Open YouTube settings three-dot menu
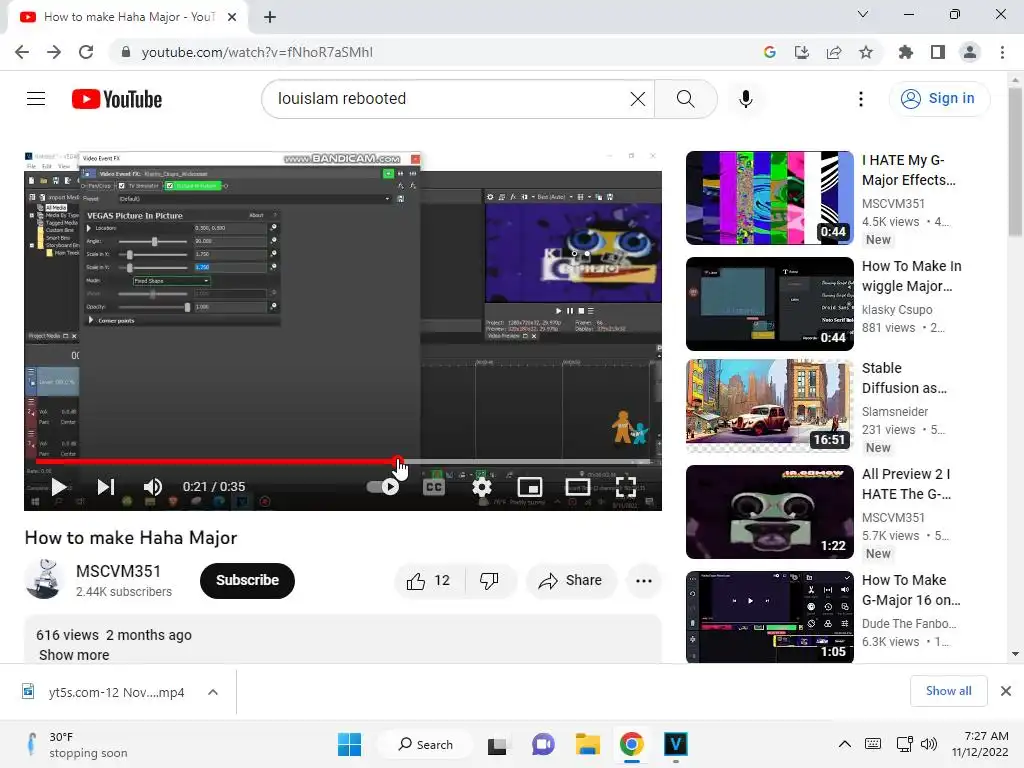 coord(861,99)
